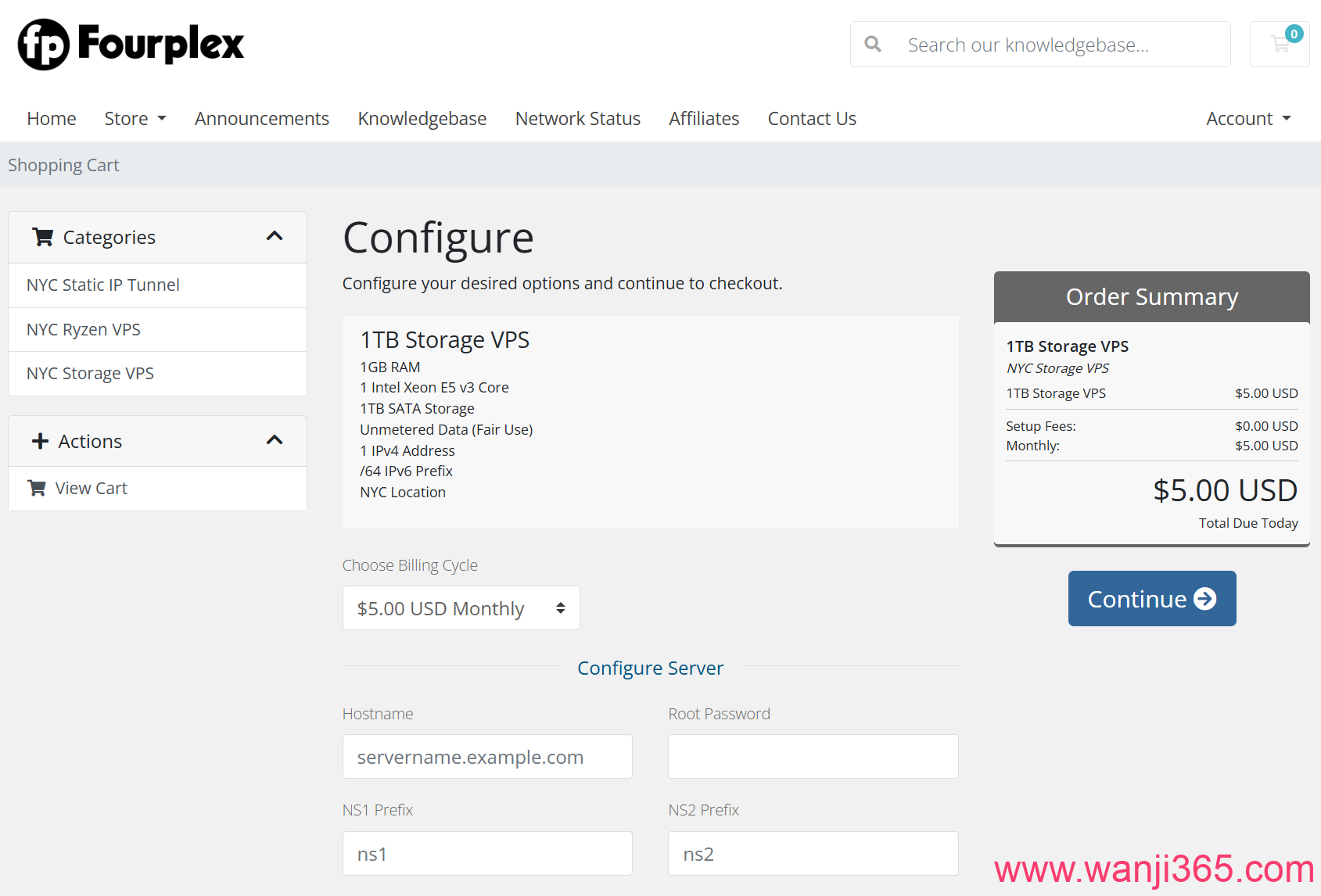Click into the Hostname field
1321x896 pixels.
pyautogui.click(x=487, y=756)
